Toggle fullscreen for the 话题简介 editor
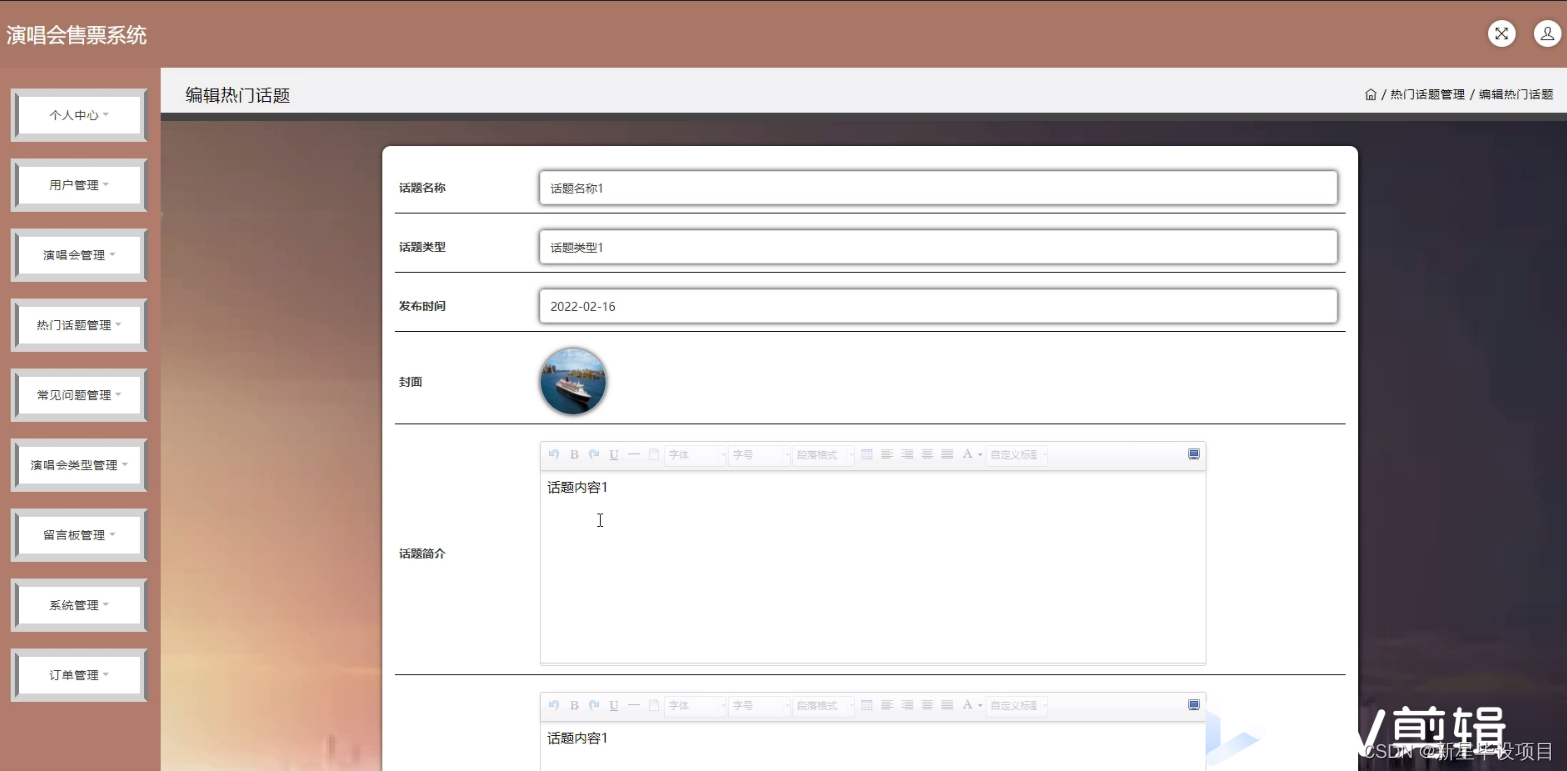The image size is (1567, 771). [1193, 454]
